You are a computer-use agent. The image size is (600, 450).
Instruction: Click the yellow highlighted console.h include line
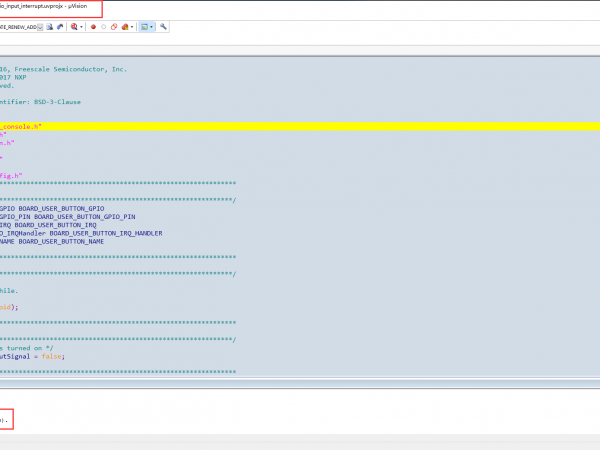300,127
